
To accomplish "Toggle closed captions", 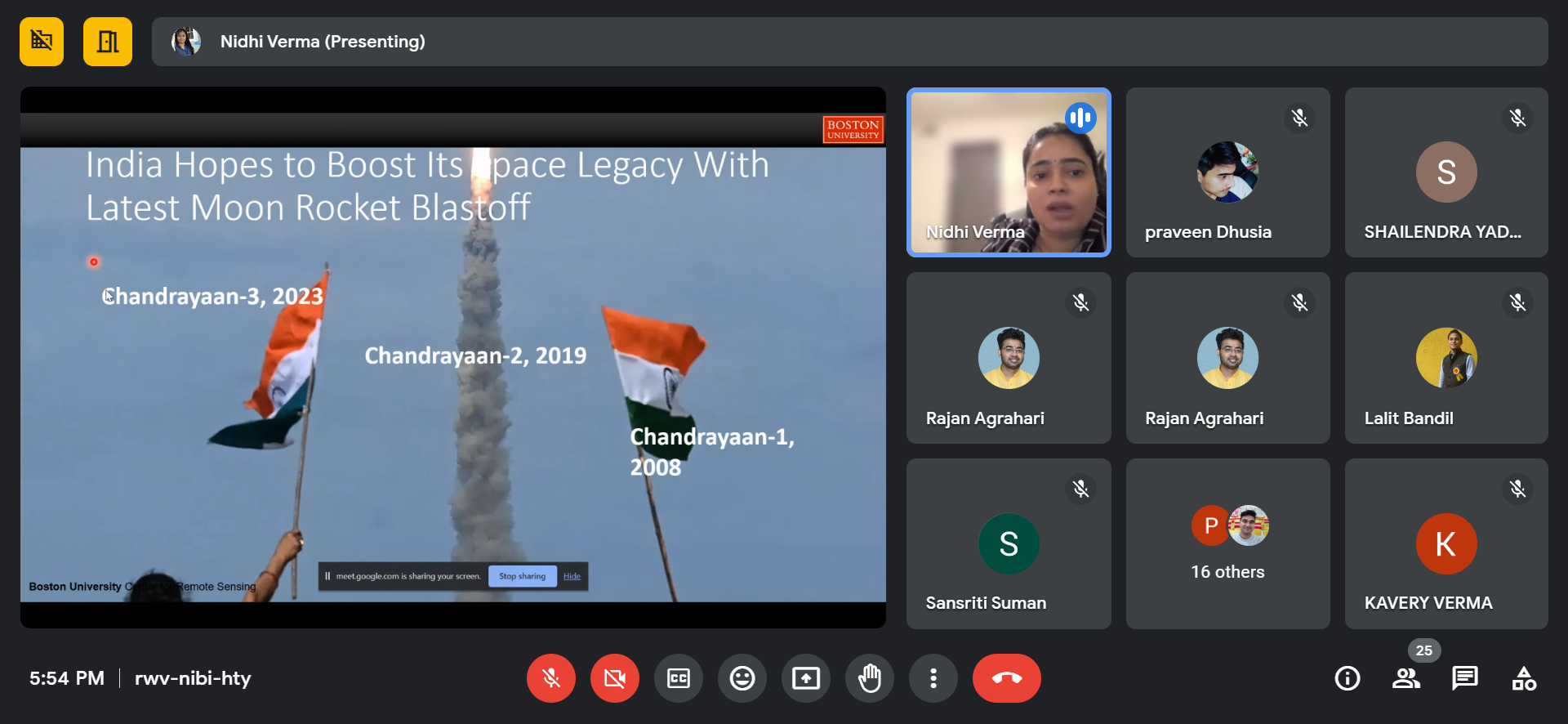I will (679, 678).
